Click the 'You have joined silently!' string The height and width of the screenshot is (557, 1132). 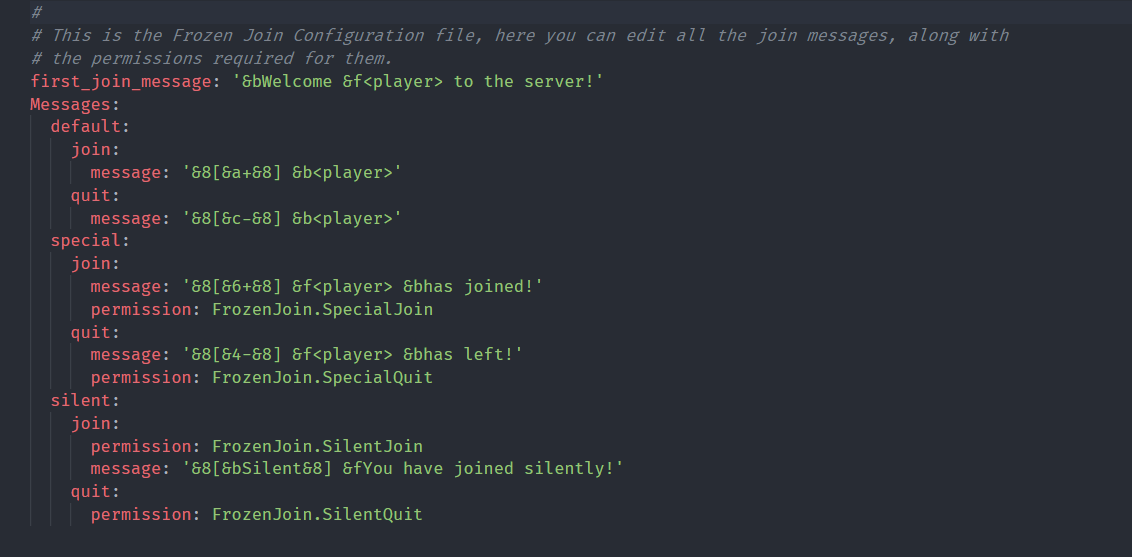403,469
